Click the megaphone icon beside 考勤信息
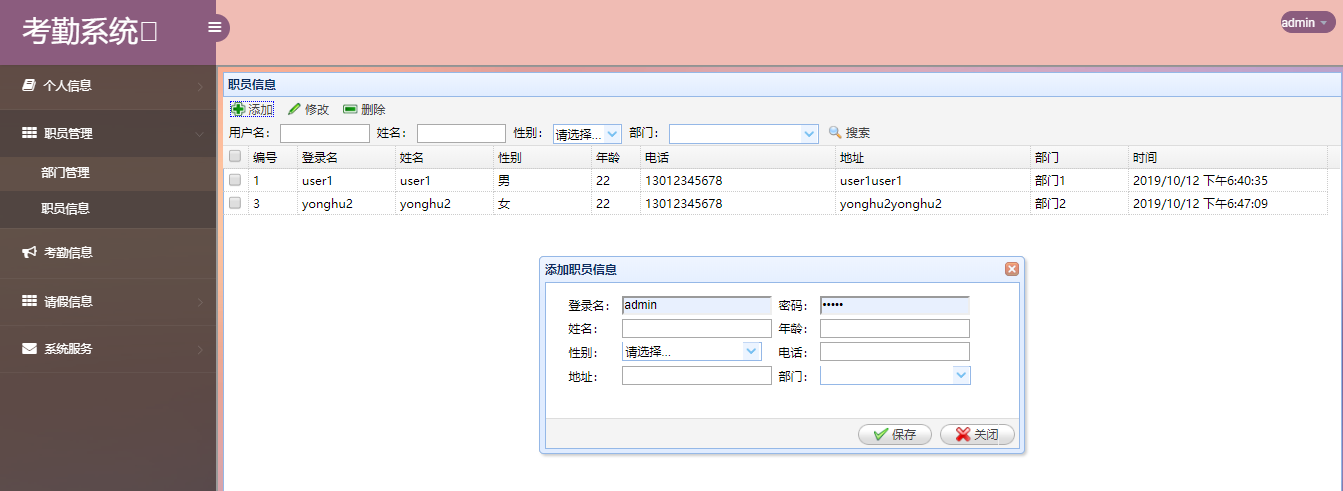This screenshot has height=491, width=1343. pyautogui.click(x=29, y=253)
